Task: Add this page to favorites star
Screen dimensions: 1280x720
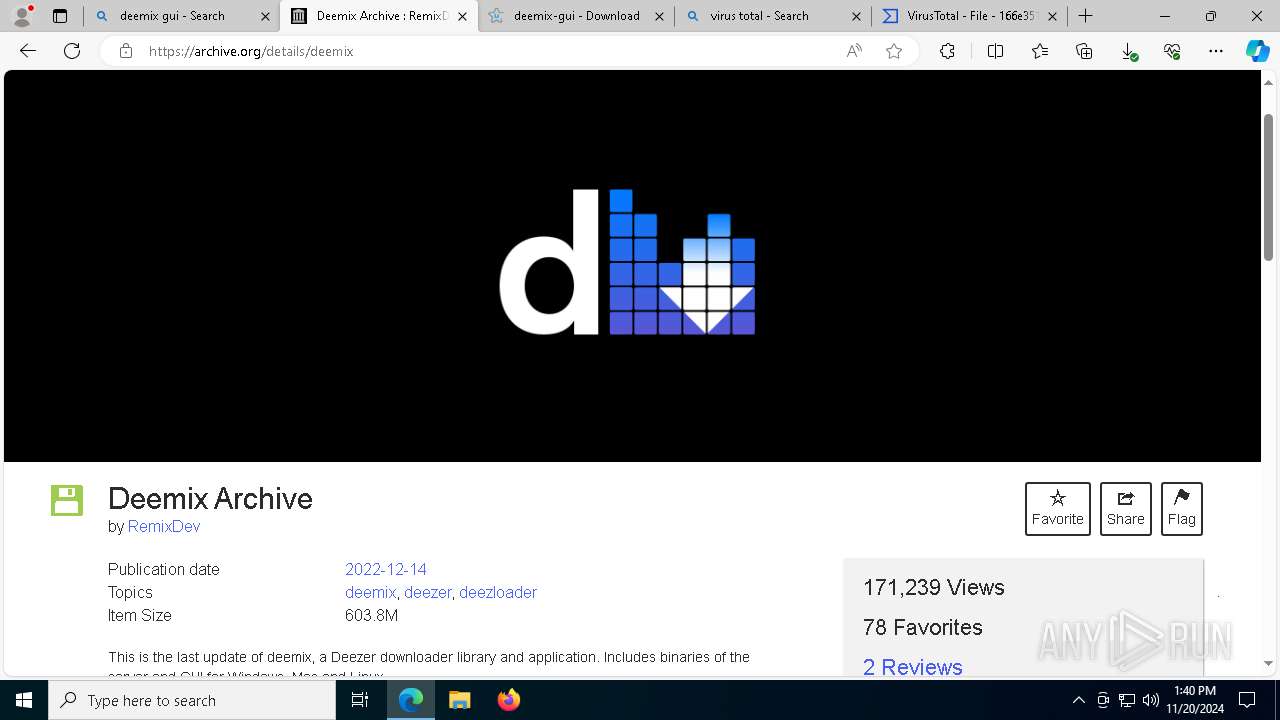Action: pos(894,51)
